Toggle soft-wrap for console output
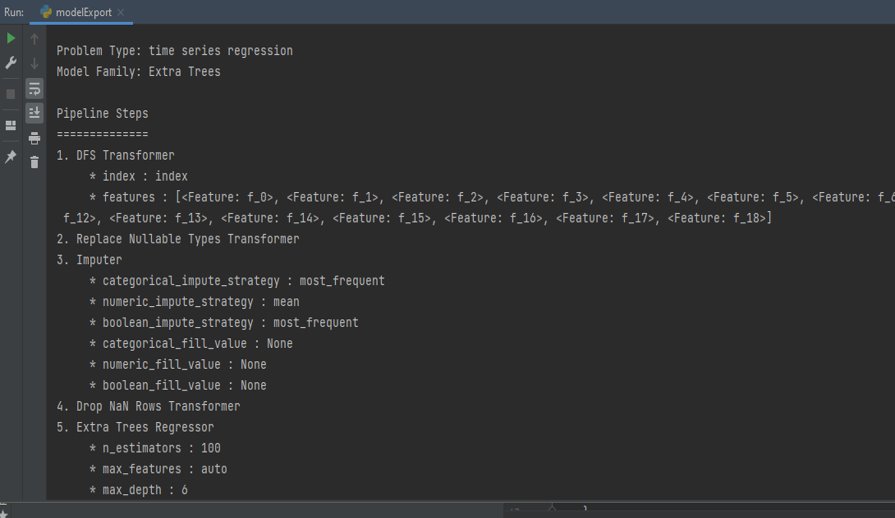Screen dimensions: 895x518 click(34, 88)
